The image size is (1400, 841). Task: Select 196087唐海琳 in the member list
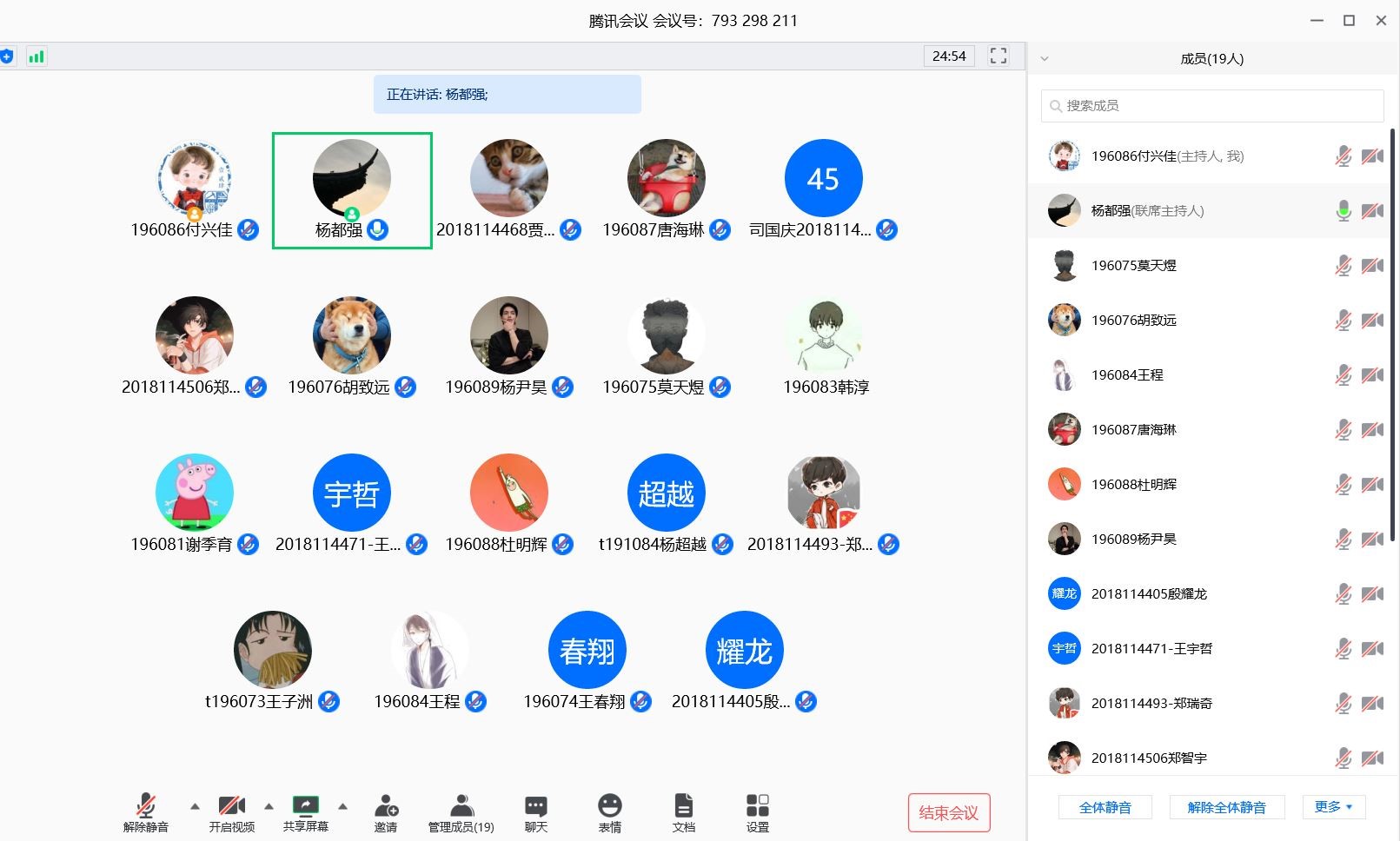click(1133, 429)
